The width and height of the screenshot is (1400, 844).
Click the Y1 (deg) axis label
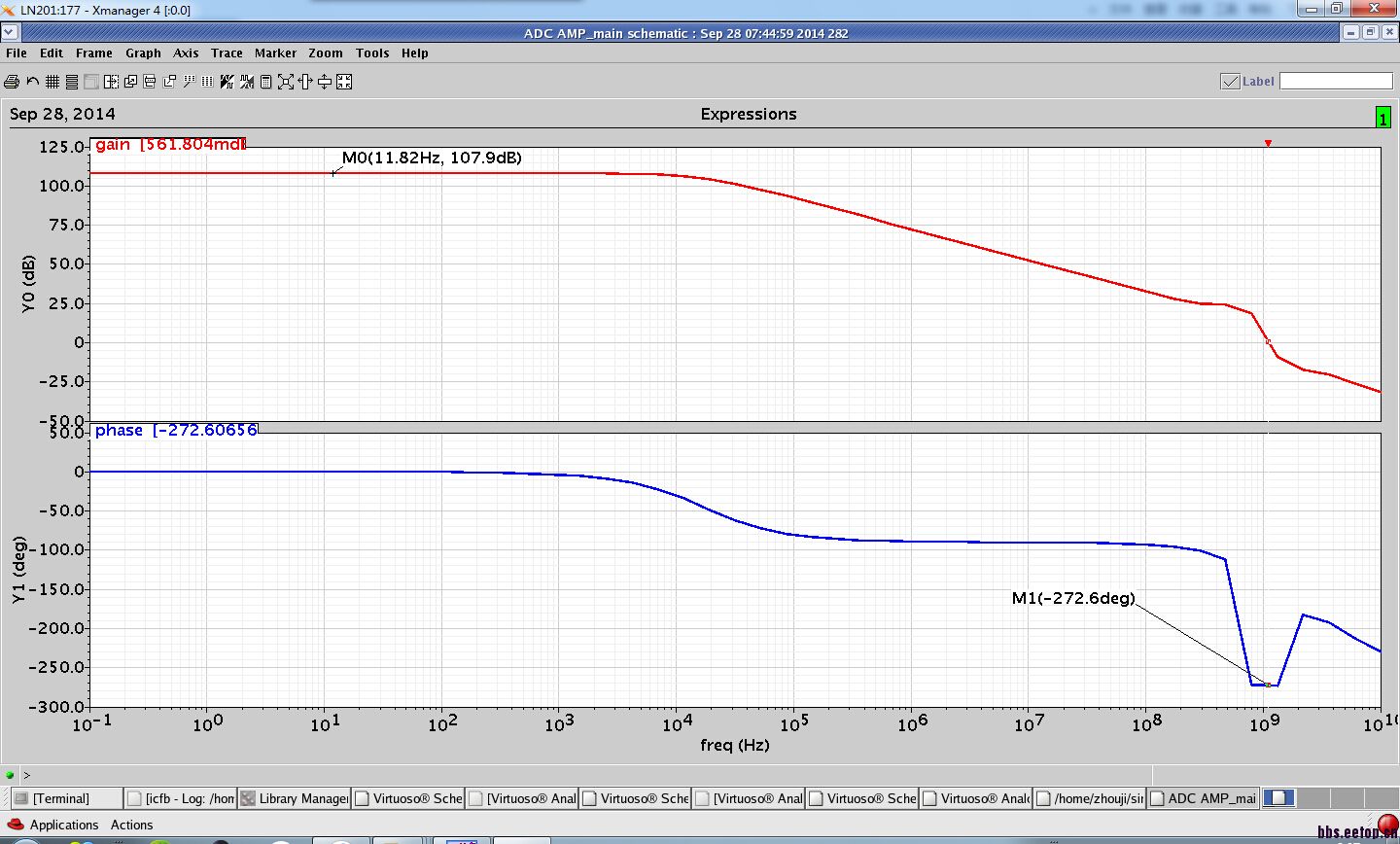[x=19, y=570]
